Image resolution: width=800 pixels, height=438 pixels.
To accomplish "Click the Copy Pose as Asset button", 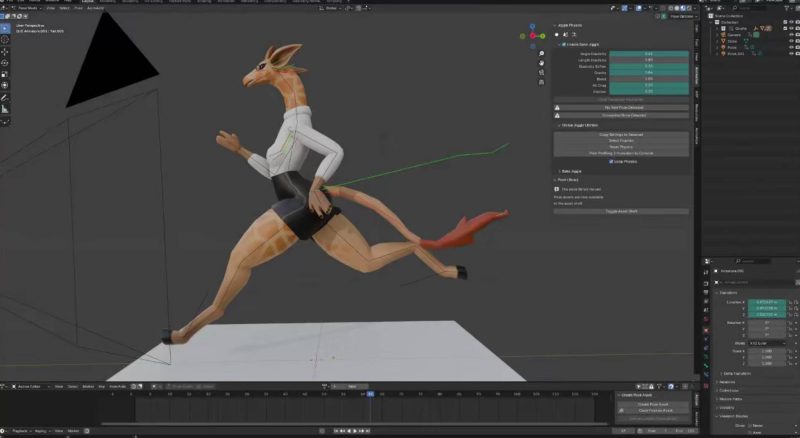I will coord(653,410).
